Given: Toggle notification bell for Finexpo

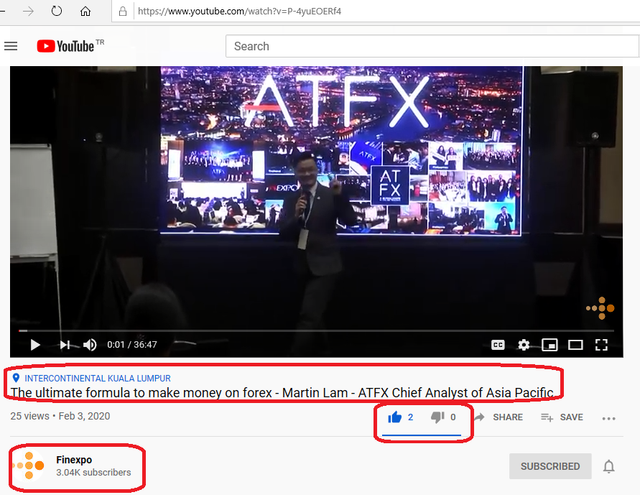Looking at the screenshot, I should (609, 466).
